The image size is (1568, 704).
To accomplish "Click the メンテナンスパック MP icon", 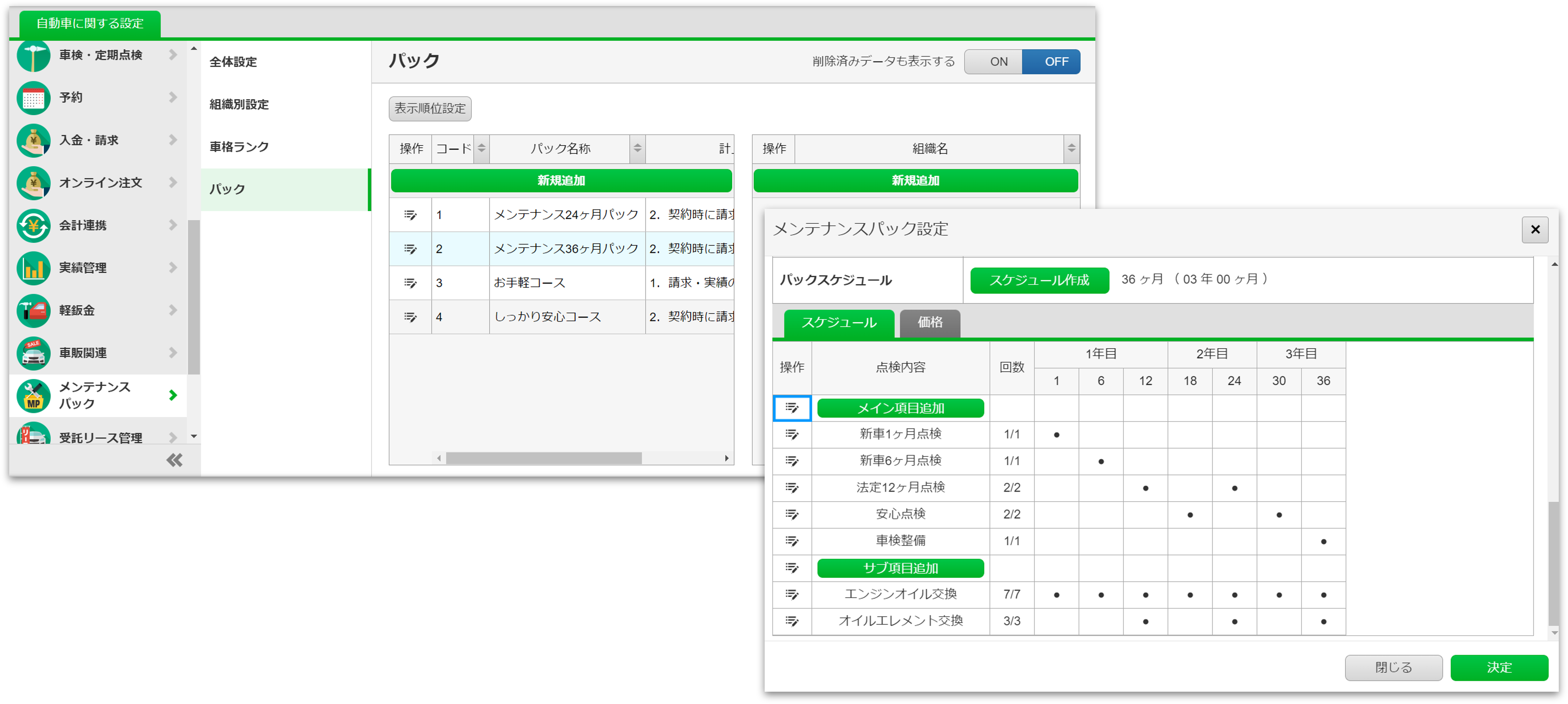I will pyautogui.click(x=33, y=396).
